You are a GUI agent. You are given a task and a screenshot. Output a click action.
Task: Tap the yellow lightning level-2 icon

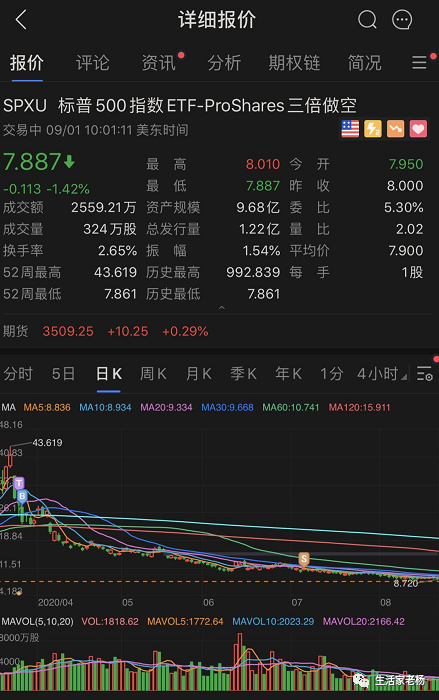[x=373, y=129]
